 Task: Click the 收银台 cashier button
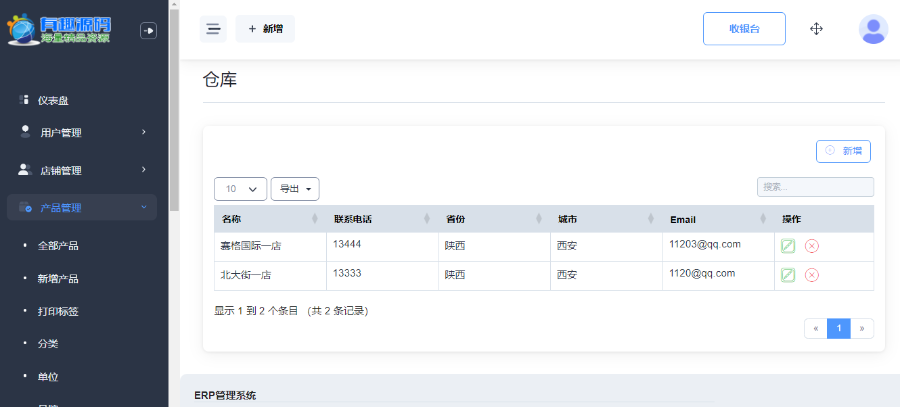(744, 29)
